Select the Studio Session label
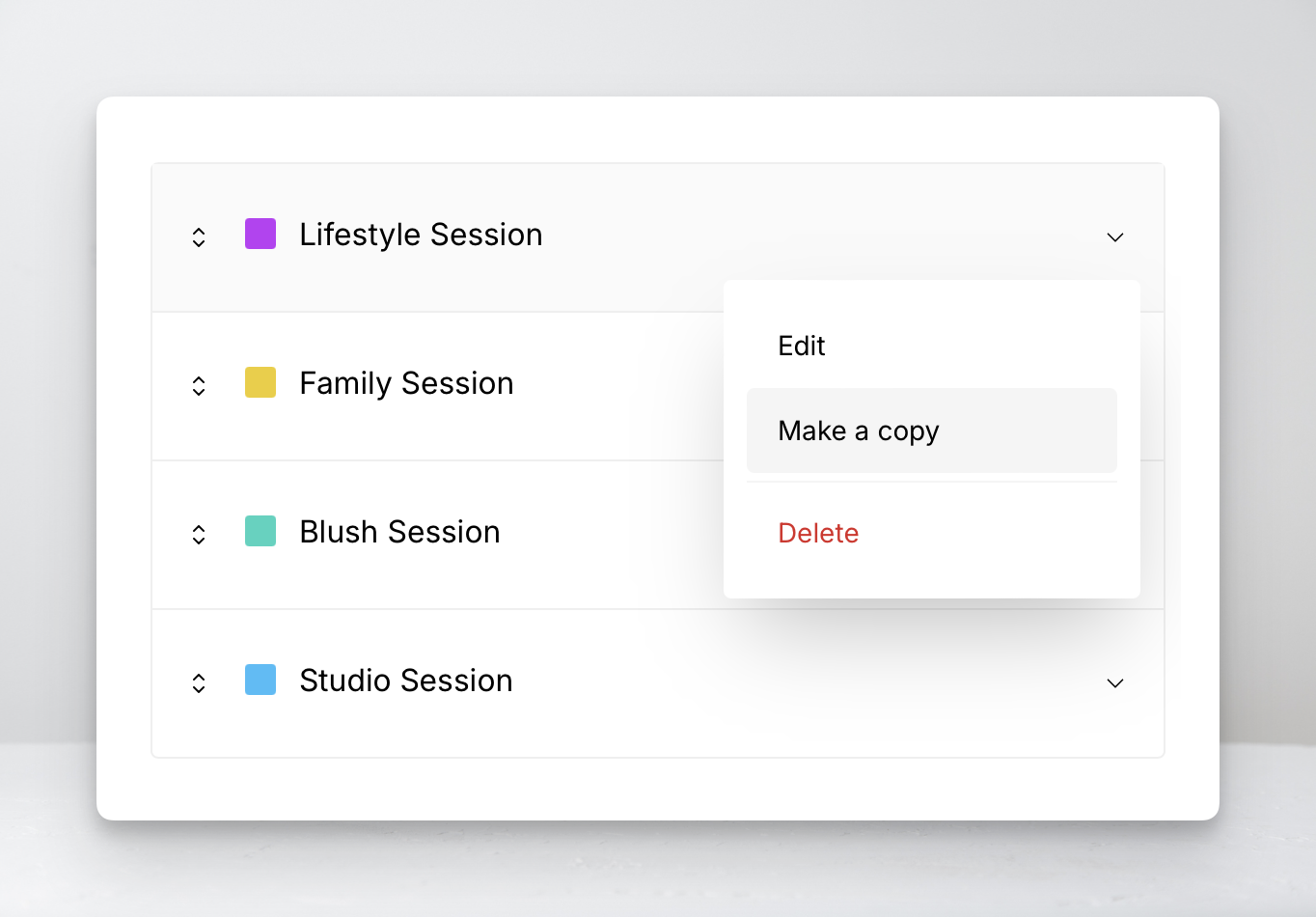The image size is (1316, 917). pyautogui.click(x=406, y=681)
